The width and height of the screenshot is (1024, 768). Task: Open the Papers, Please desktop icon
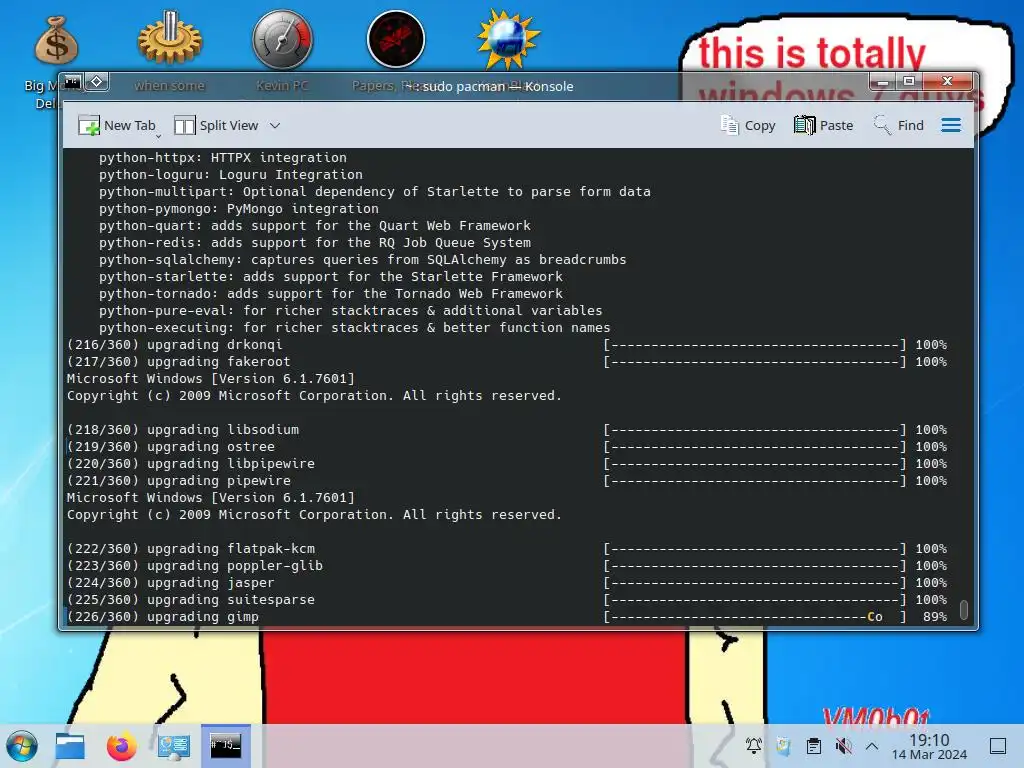click(396, 40)
